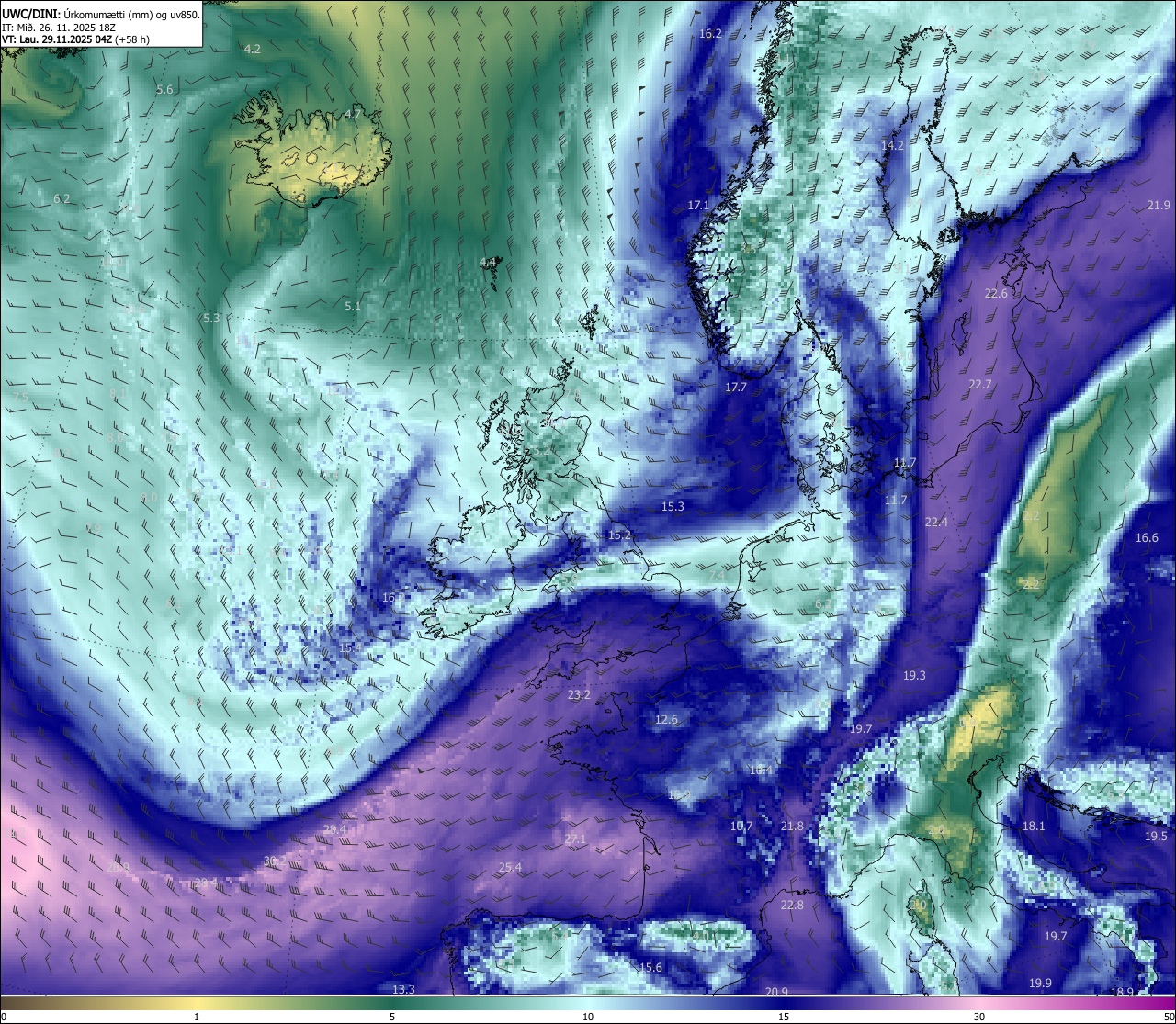This screenshot has height=1024, width=1176.
Task: Click the 15.2 value off eastern England
Action: point(619,535)
